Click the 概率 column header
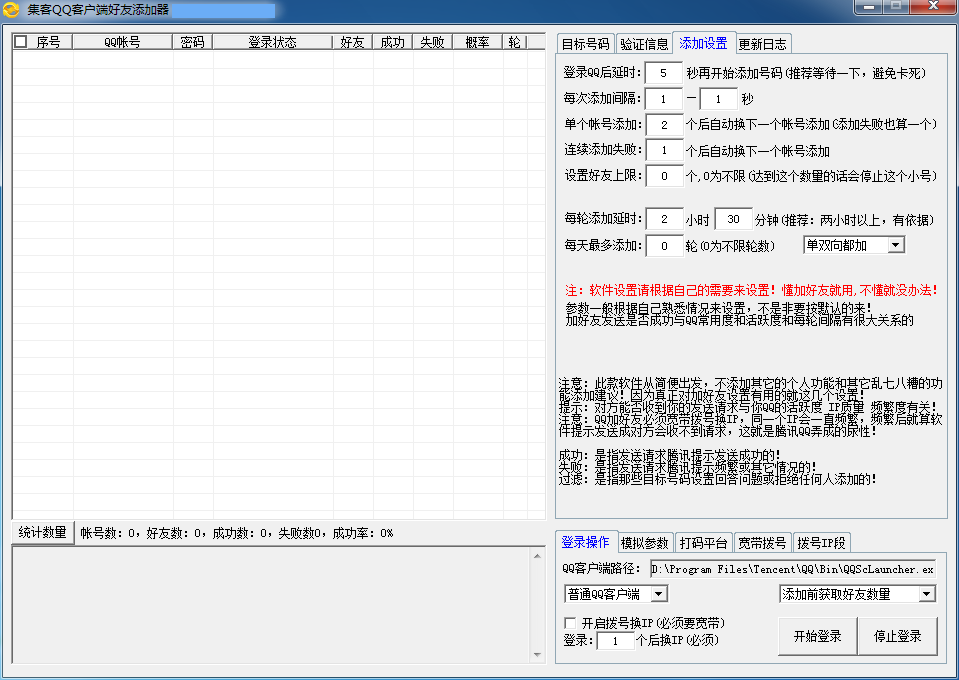The height and width of the screenshot is (680, 959). [x=478, y=42]
